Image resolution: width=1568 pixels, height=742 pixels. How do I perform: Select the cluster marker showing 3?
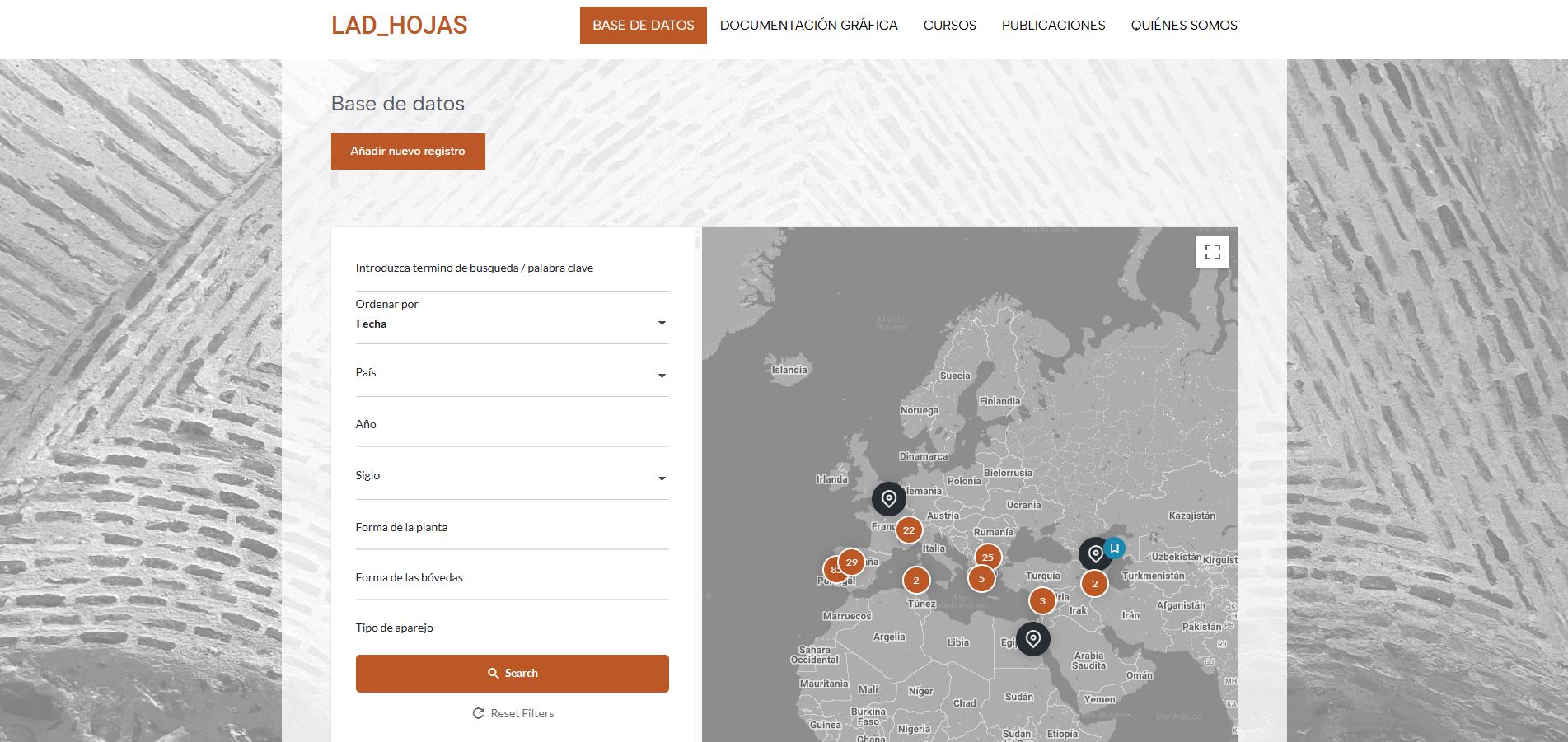coord(1042,601)
